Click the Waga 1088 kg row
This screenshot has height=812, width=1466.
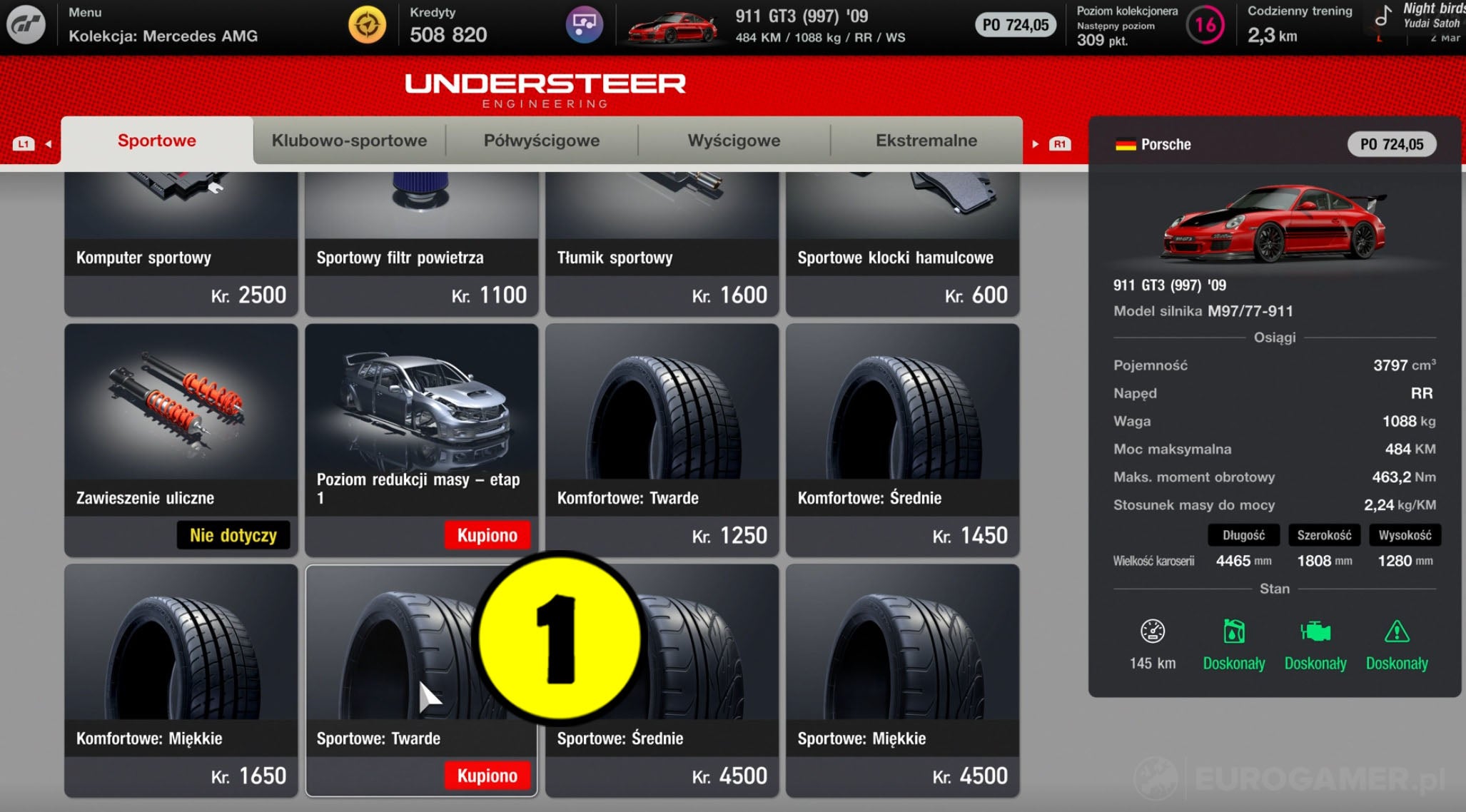pyautogui.click(x=1274, y=421)
